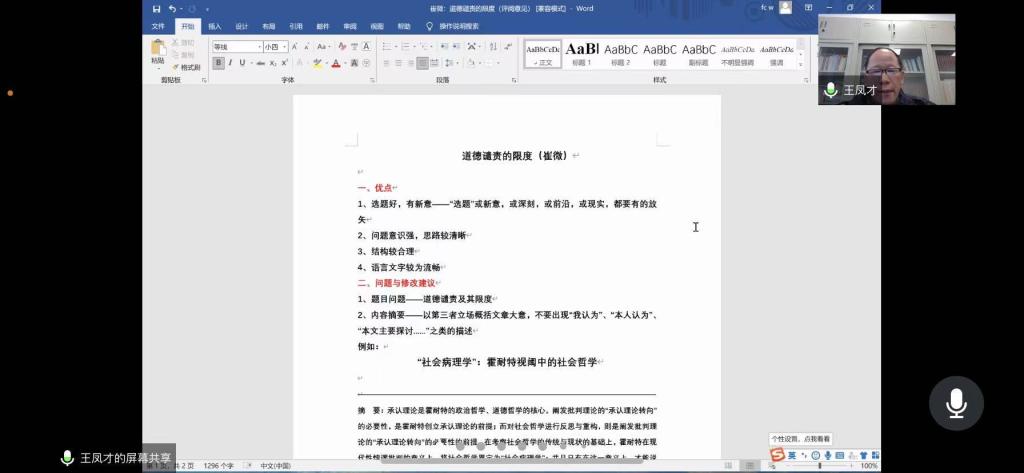Image resolution: width=1024 pixels, height=473 pixels.
Task: Click the red heading 二、问题与修改建议
Action: coord(396,283)
